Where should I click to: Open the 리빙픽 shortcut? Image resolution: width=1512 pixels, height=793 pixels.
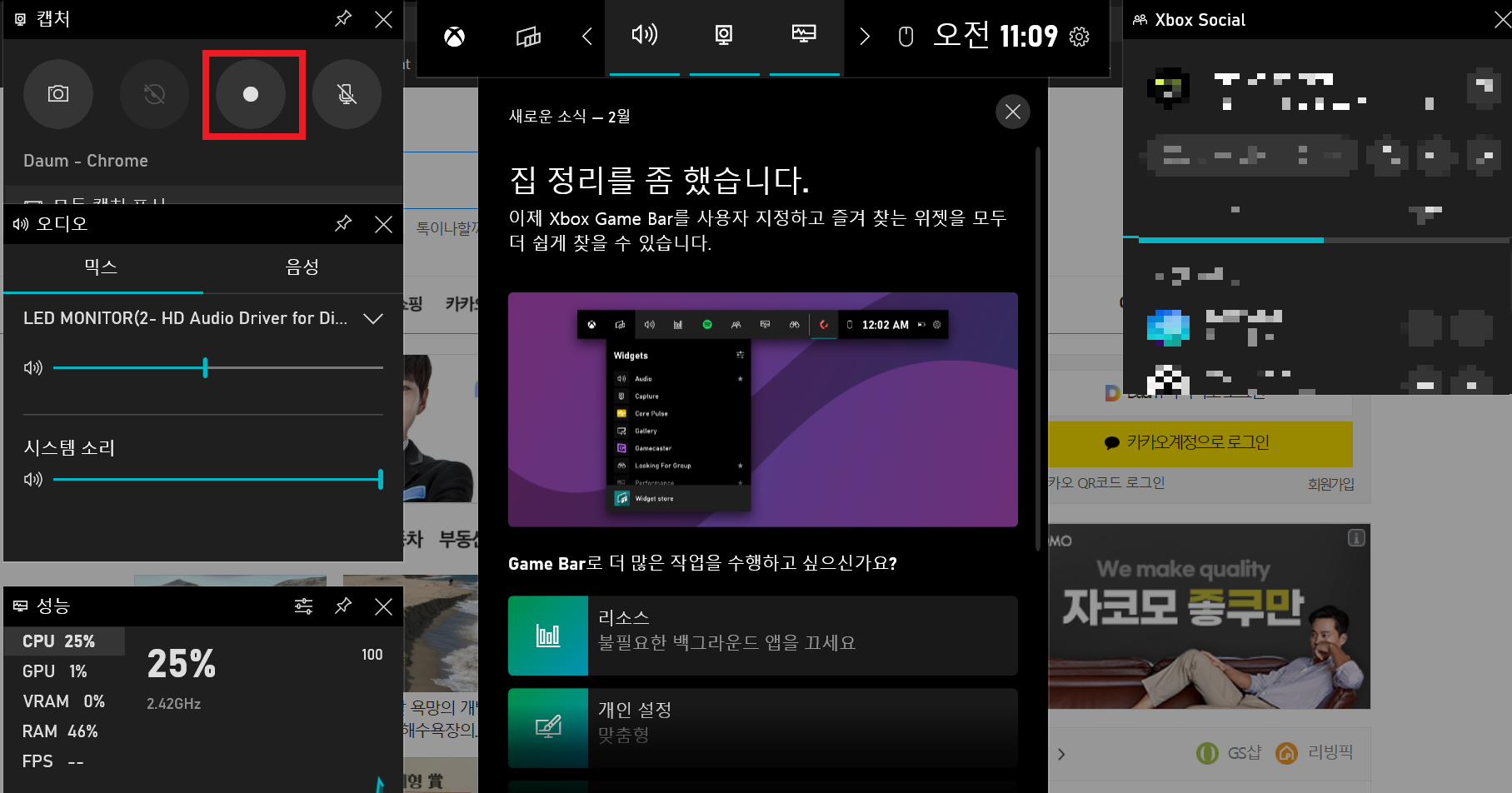click(x=1315, y=753)
